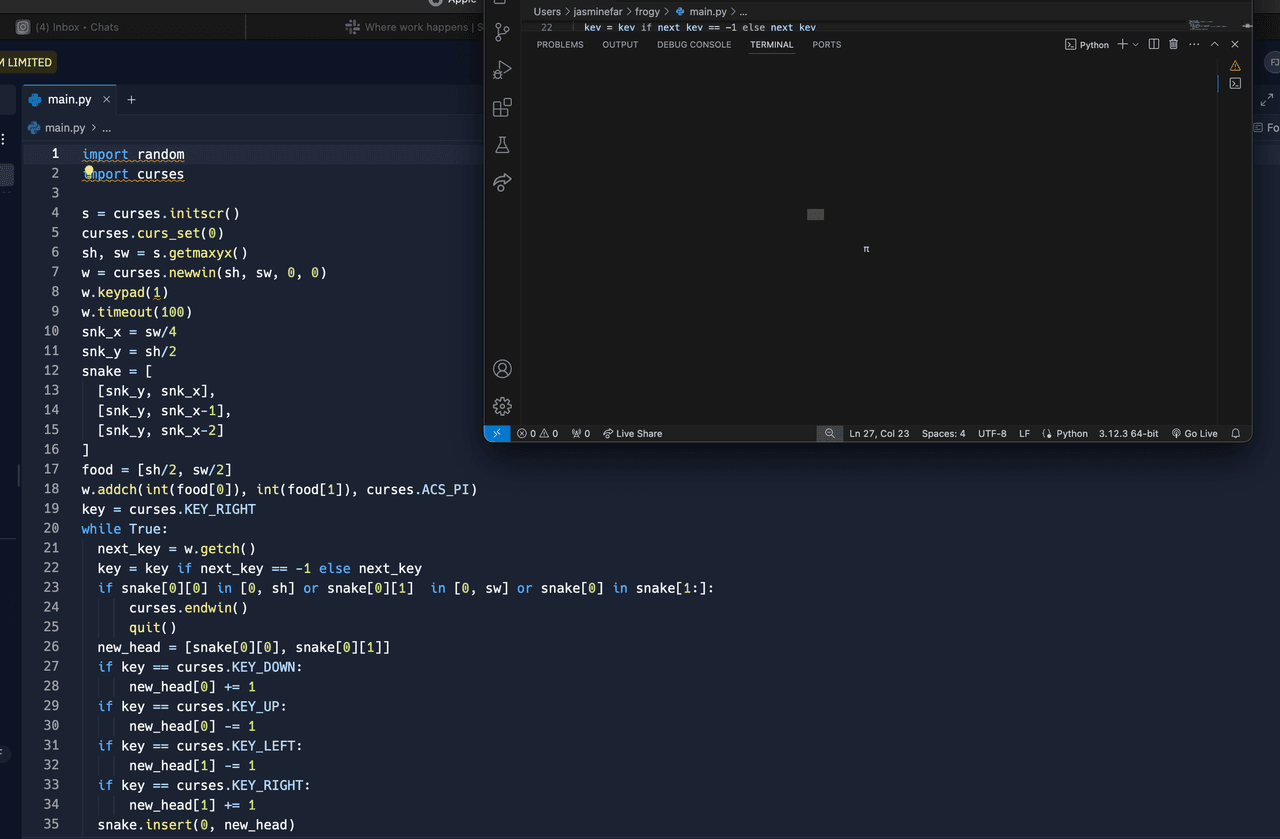
Task: Open the Run and Debug view
Action: coord(502,70)
